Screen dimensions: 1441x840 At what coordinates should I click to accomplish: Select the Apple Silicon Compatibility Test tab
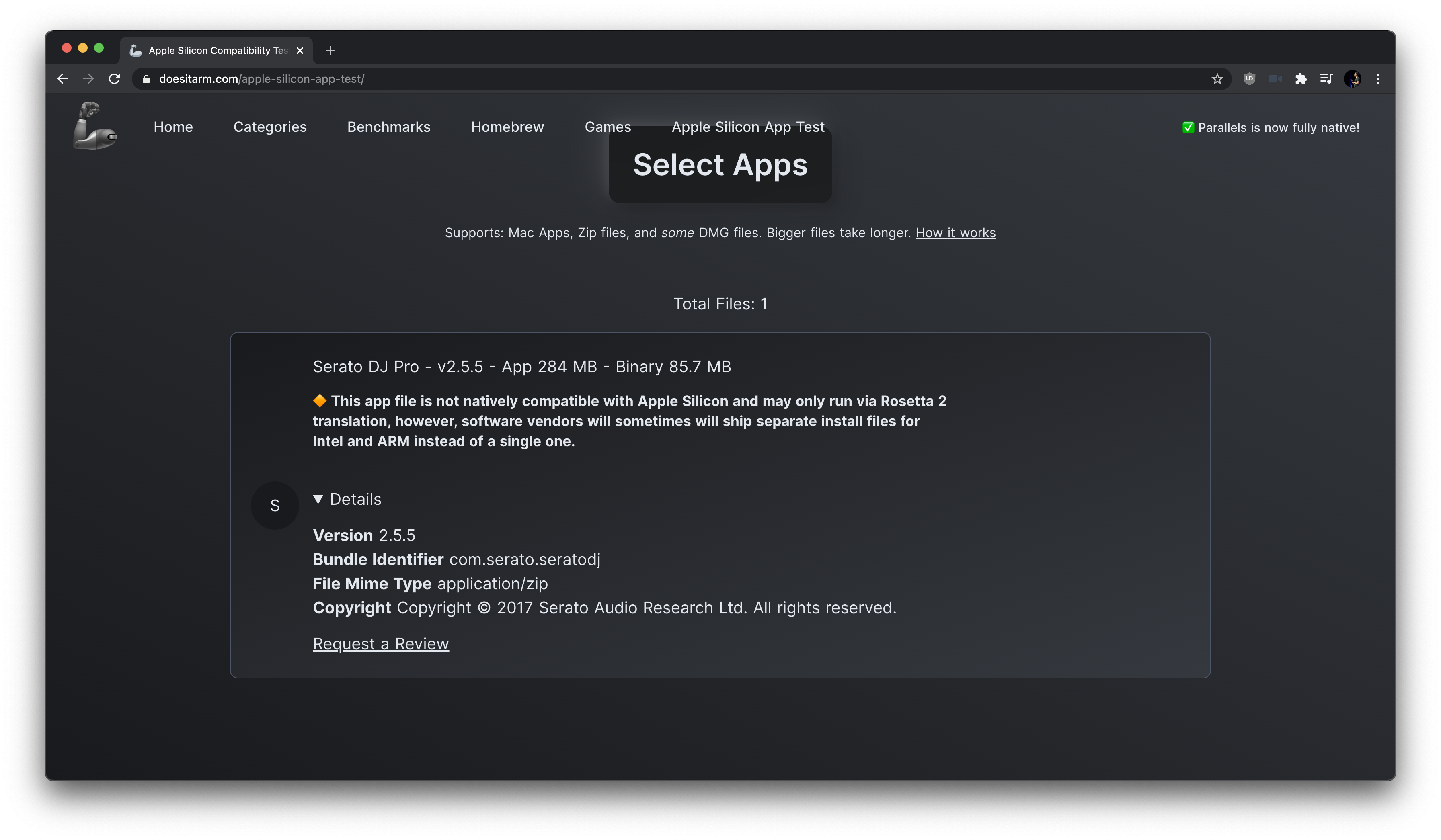[216, 51]
